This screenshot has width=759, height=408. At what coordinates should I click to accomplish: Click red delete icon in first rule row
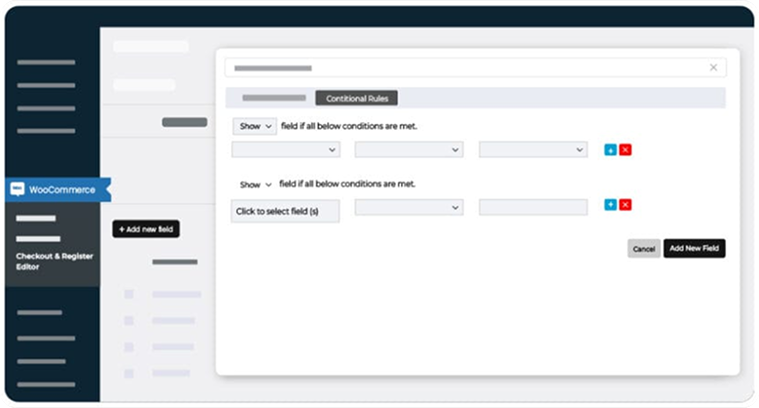point(625,150)
